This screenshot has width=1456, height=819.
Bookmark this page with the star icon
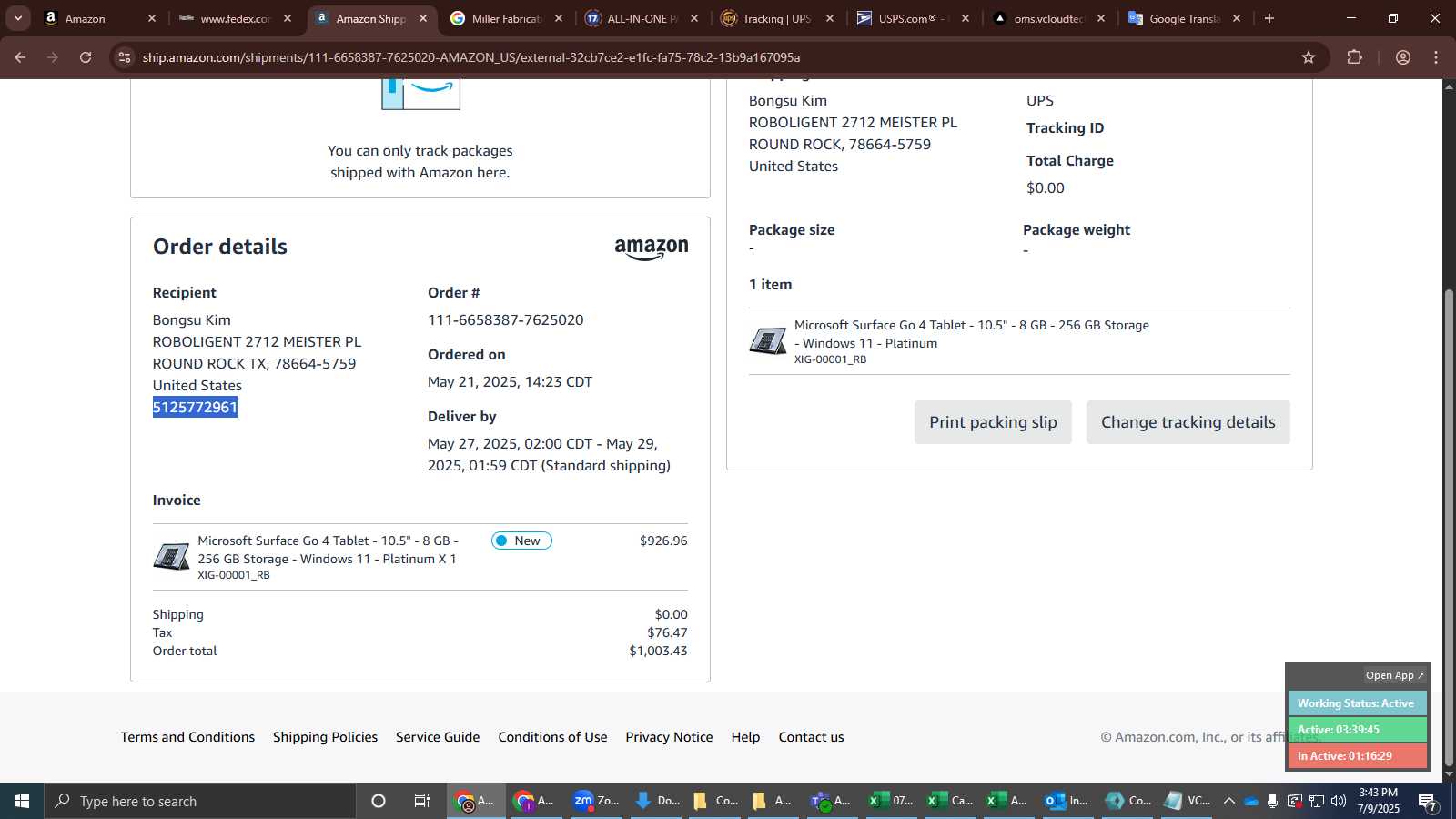click(x=1309, y=57)
